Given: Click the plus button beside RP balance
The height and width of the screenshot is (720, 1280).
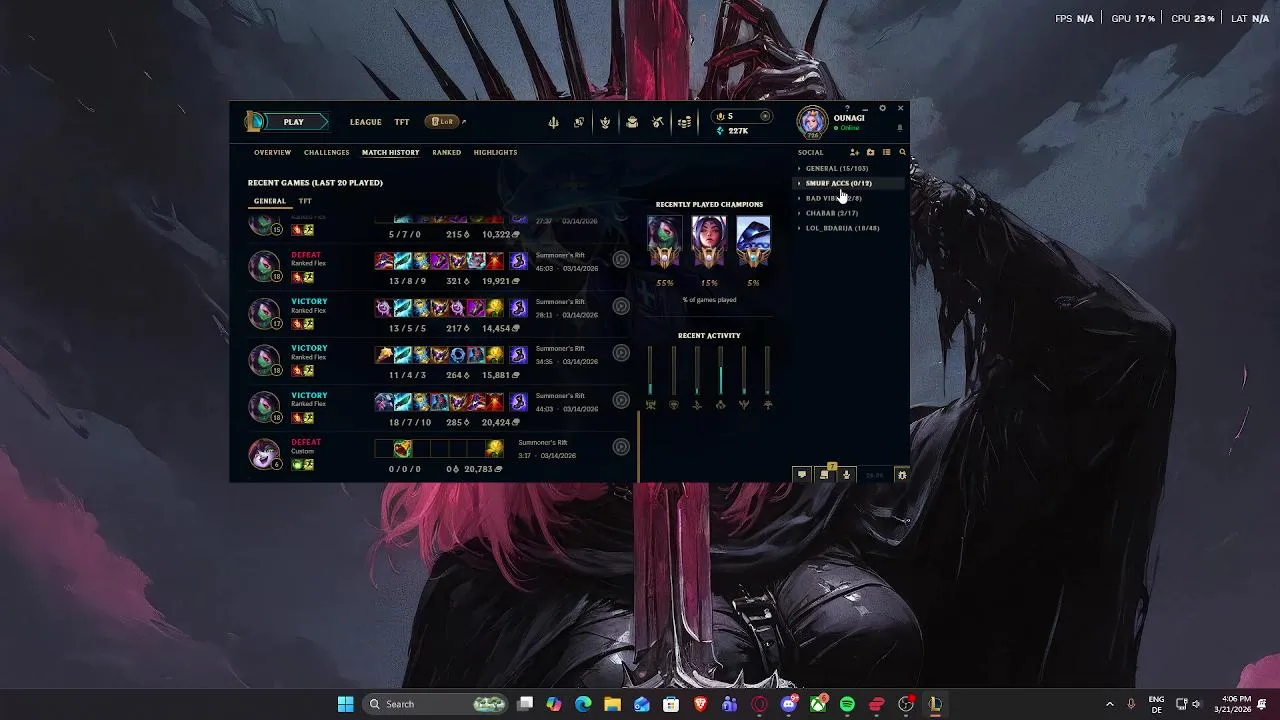Looking at the screenshot, I should click(x=765, y=116).
